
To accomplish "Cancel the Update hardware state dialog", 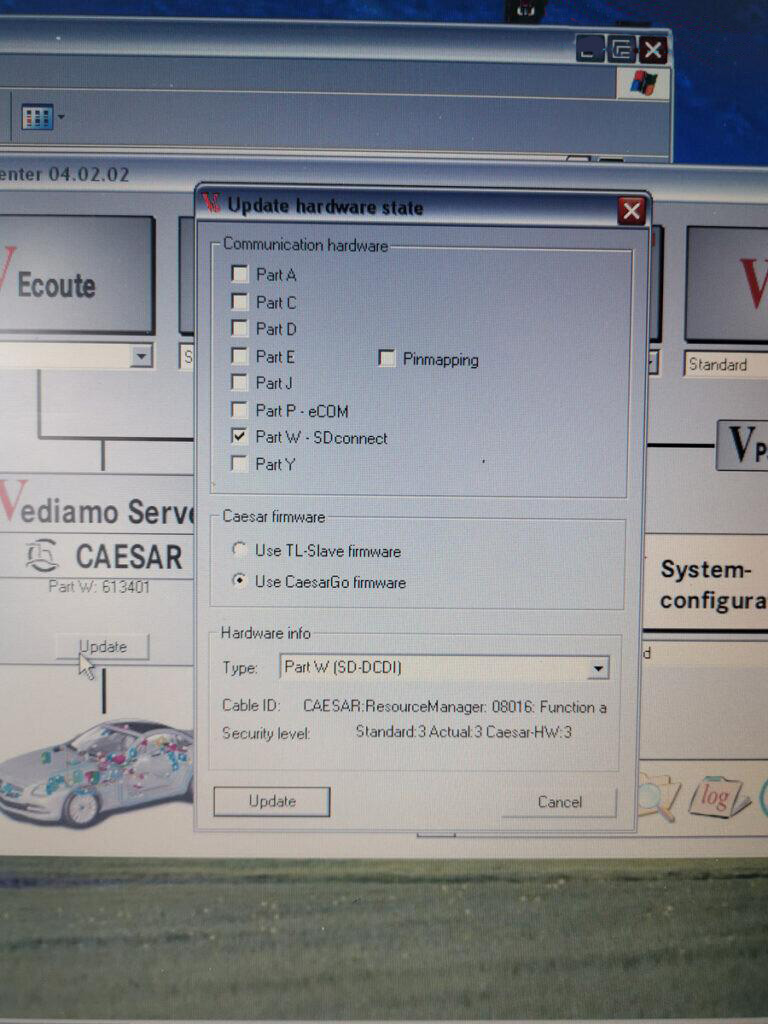I will pos(559,802).
